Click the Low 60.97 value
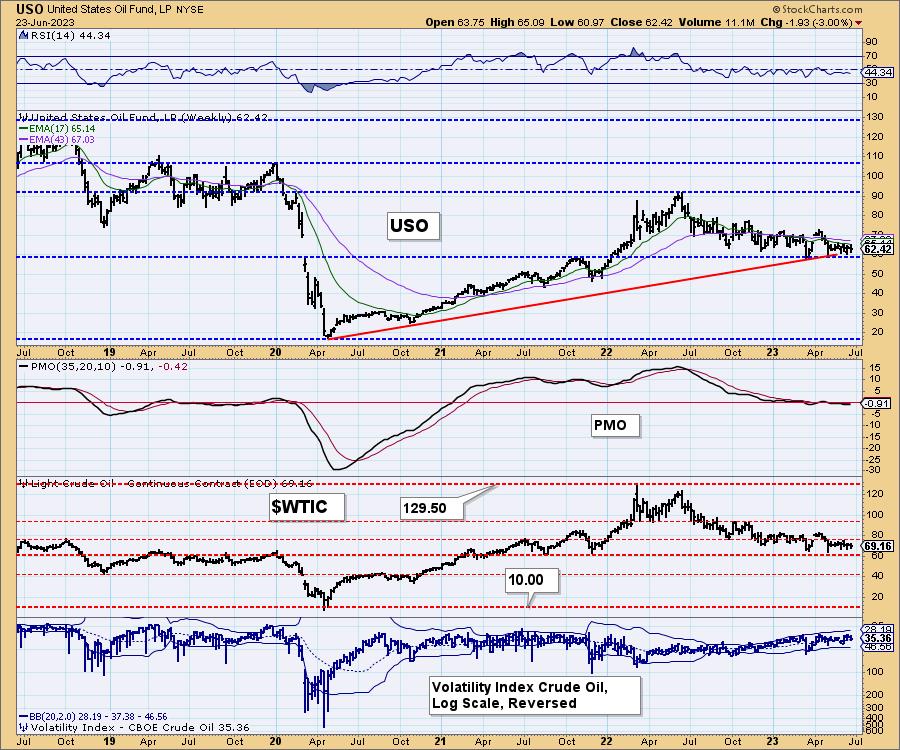The image size is (900, 750). click(575, 22)
